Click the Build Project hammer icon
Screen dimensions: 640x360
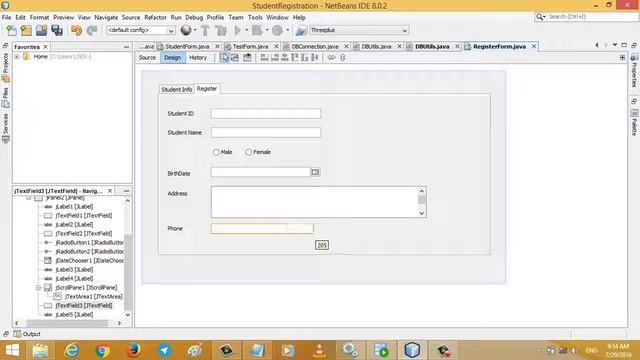pos(205,30)
